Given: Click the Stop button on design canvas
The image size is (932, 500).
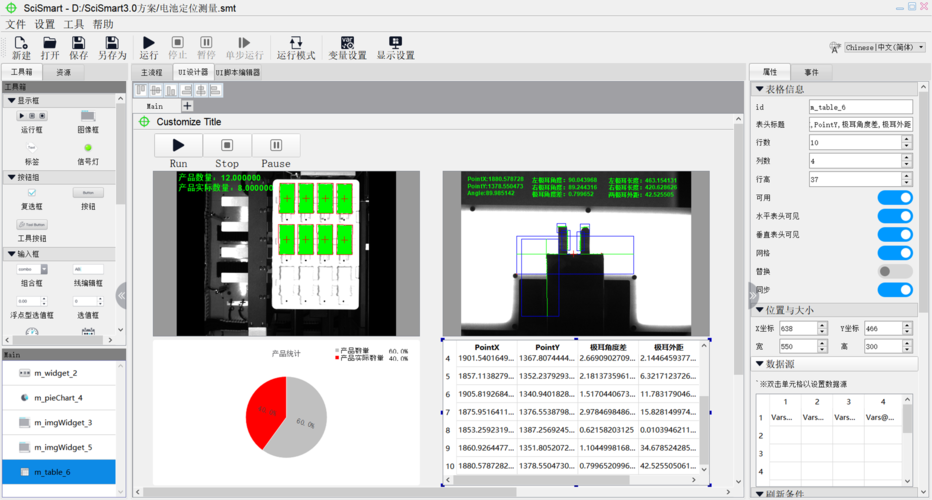Looking at the screenshot, I should tap(227, 145).
